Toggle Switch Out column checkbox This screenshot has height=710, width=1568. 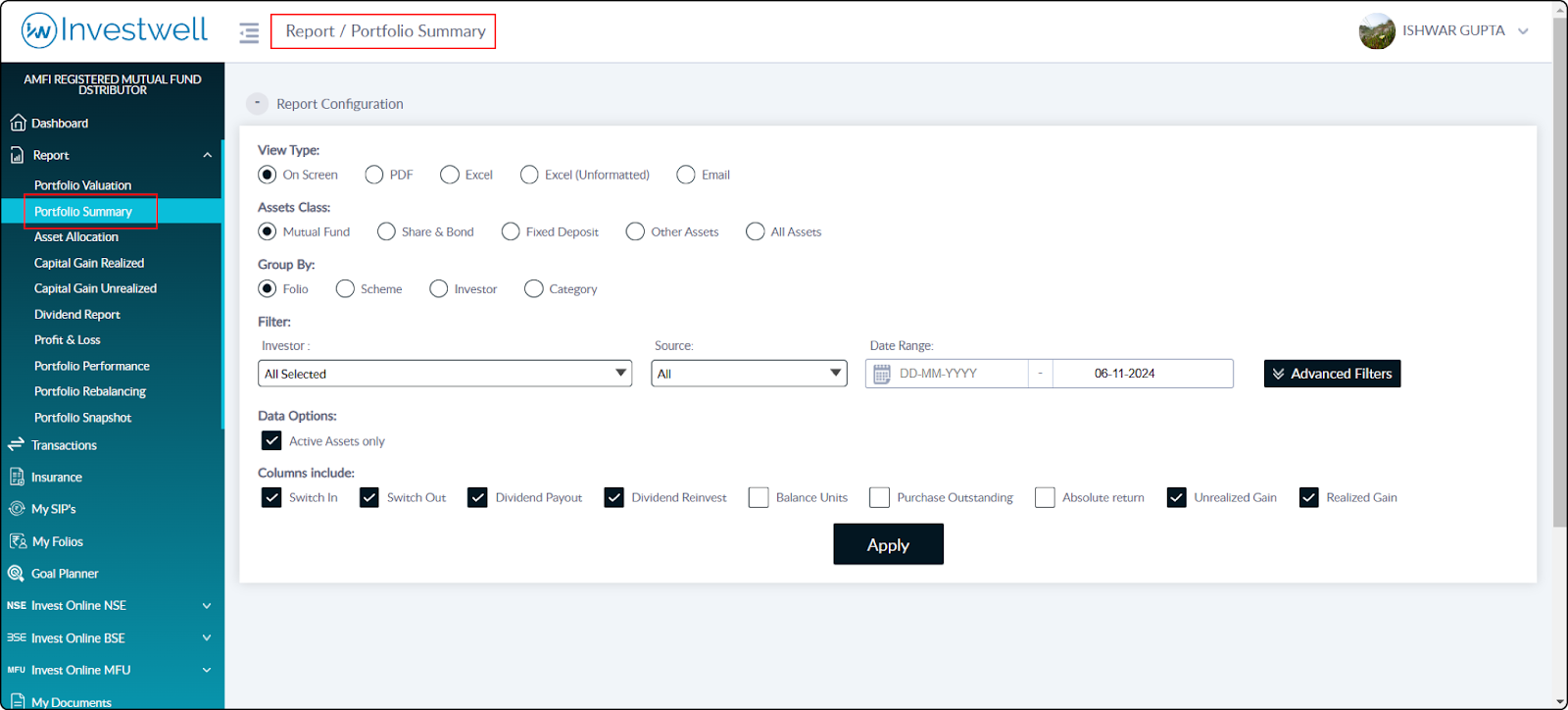(369, 497)
